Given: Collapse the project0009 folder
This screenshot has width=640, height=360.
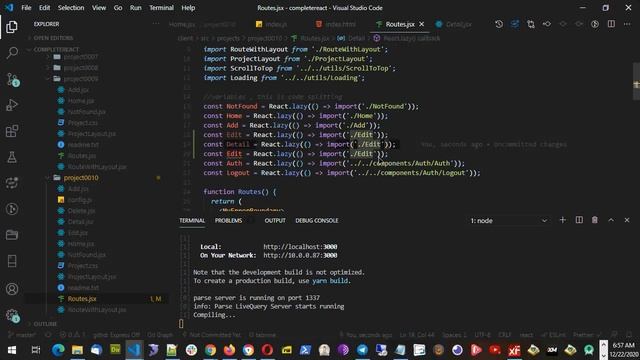Looking at the screenshot, I should pyautogui.click(x=80, y=79).
